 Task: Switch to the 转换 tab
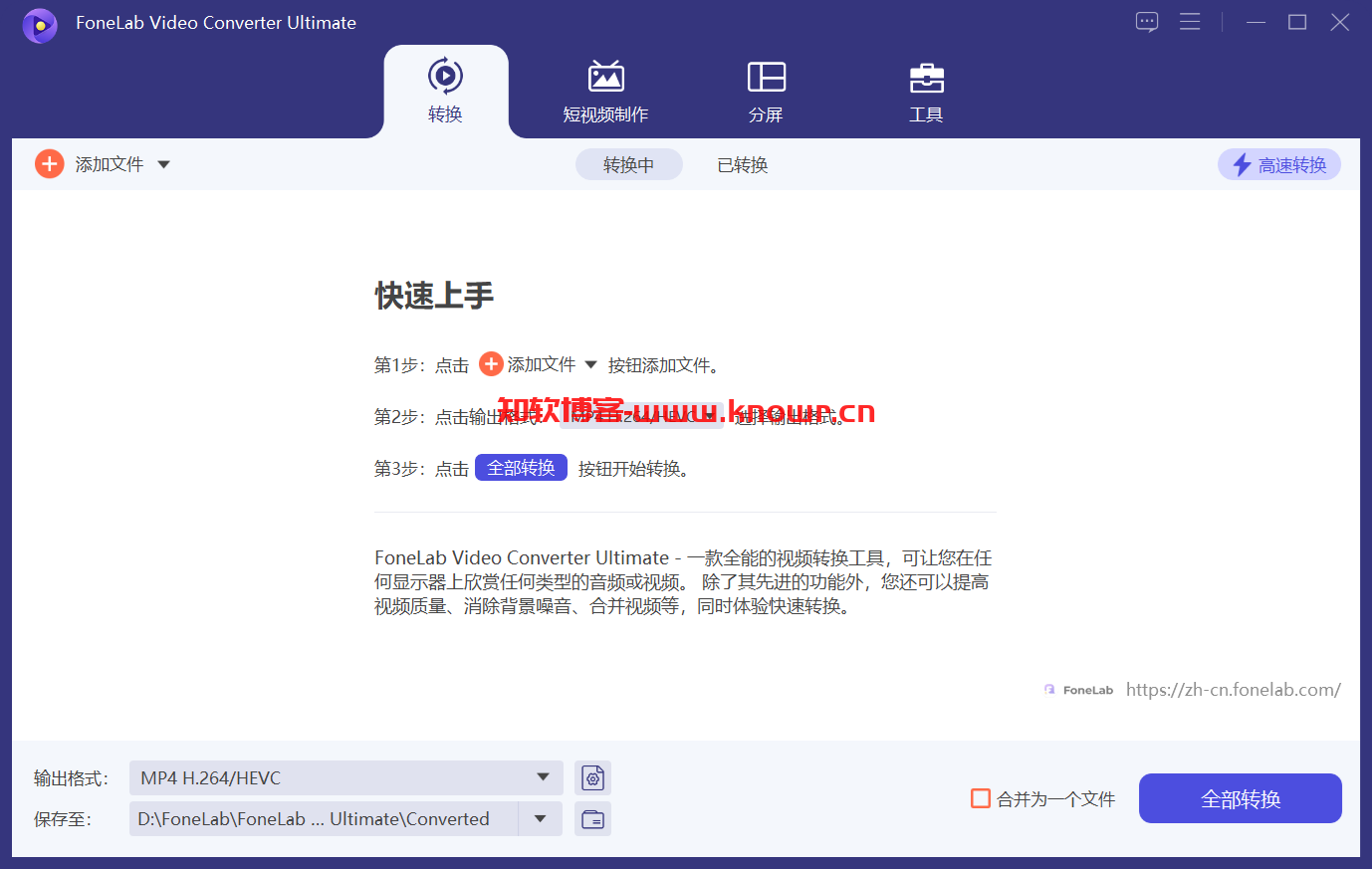[x=445, y=92]
